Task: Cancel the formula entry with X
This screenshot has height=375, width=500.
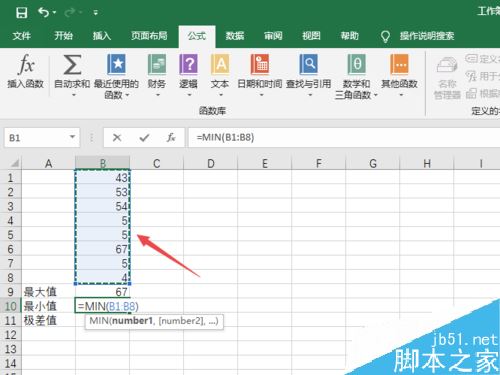Action: pos(117,137)
